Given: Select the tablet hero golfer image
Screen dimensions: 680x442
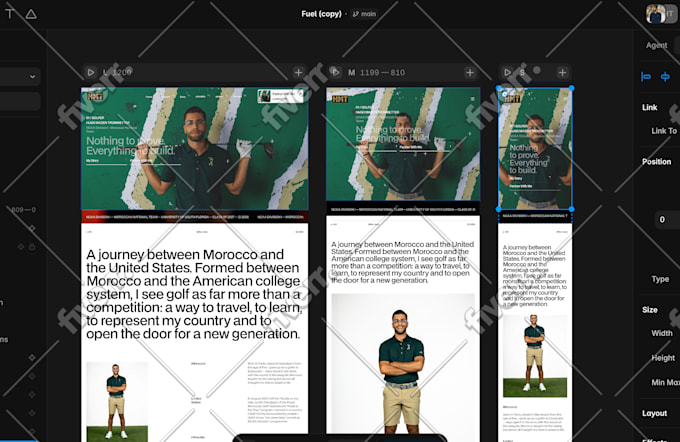Looking at the screenshot, I should [x=403, y=144].
